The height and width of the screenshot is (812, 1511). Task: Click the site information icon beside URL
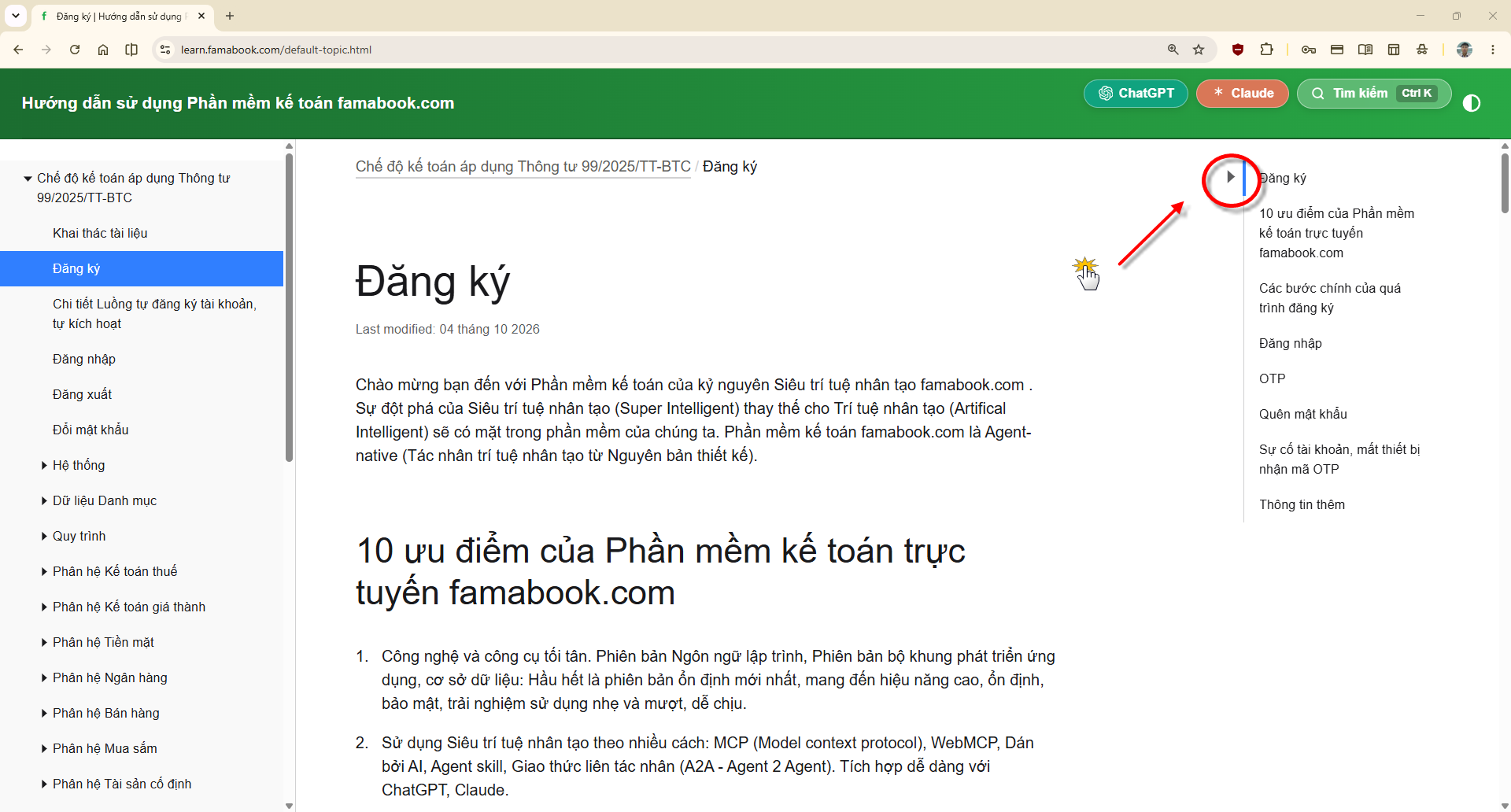tap(164, 50)
